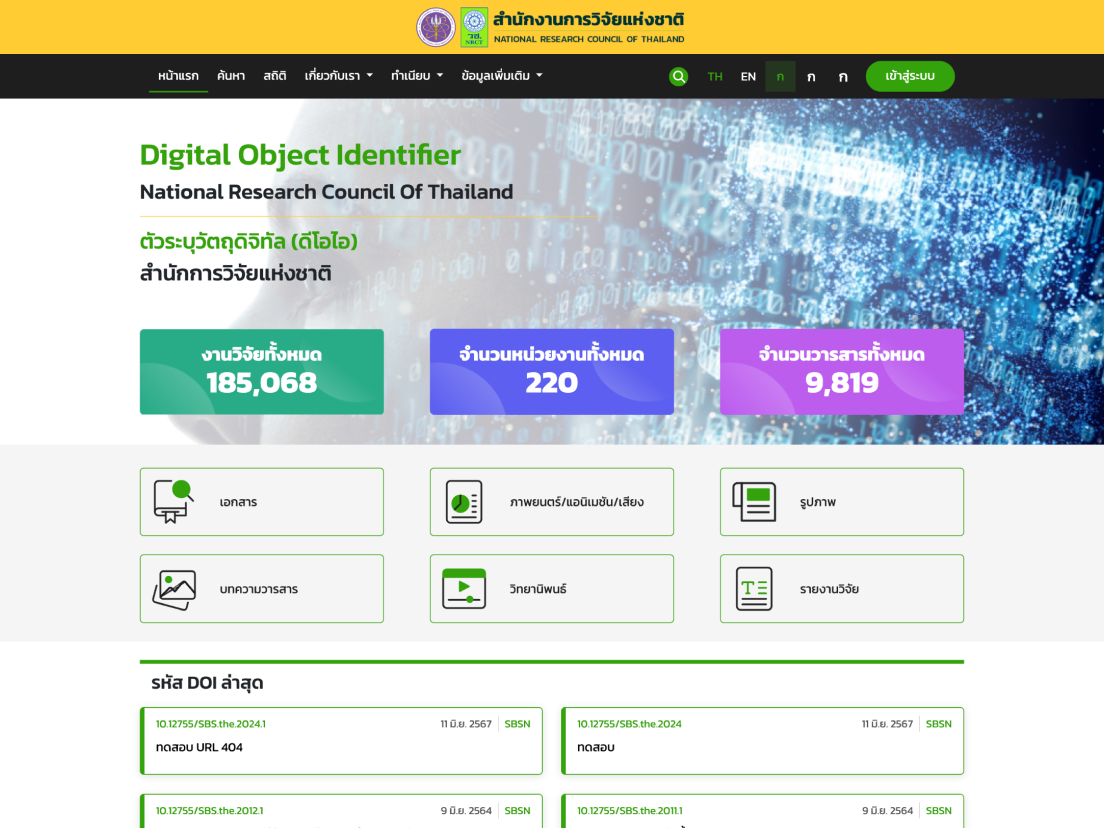The image size is (1104, 828).
Task: Expand the เกี่ยวกับเรา dropdown menu
Action: 339,75
